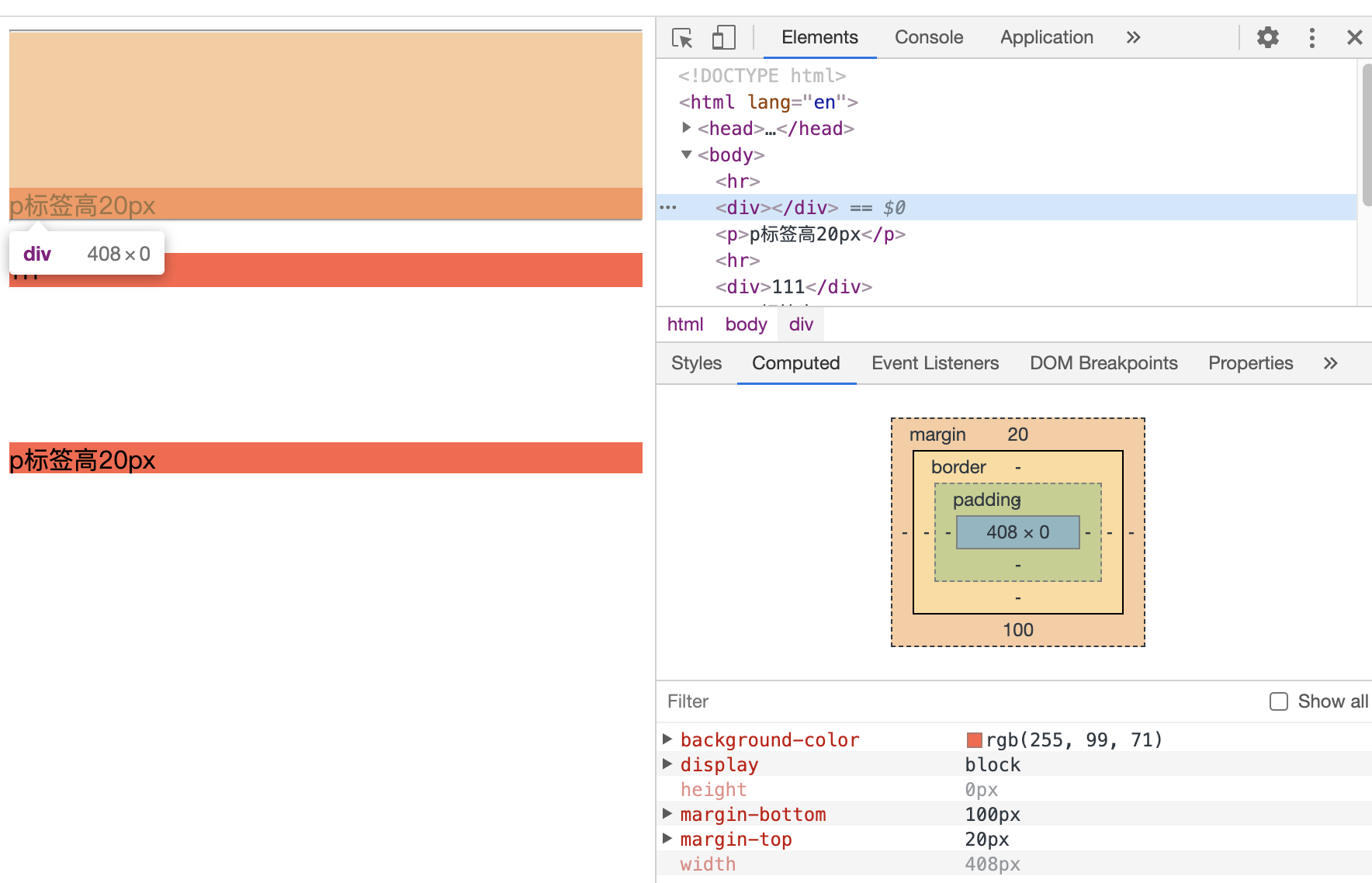Focus the computed styles Filter field
This screenshot has height=883, width=1372.
tap(959, 701)
